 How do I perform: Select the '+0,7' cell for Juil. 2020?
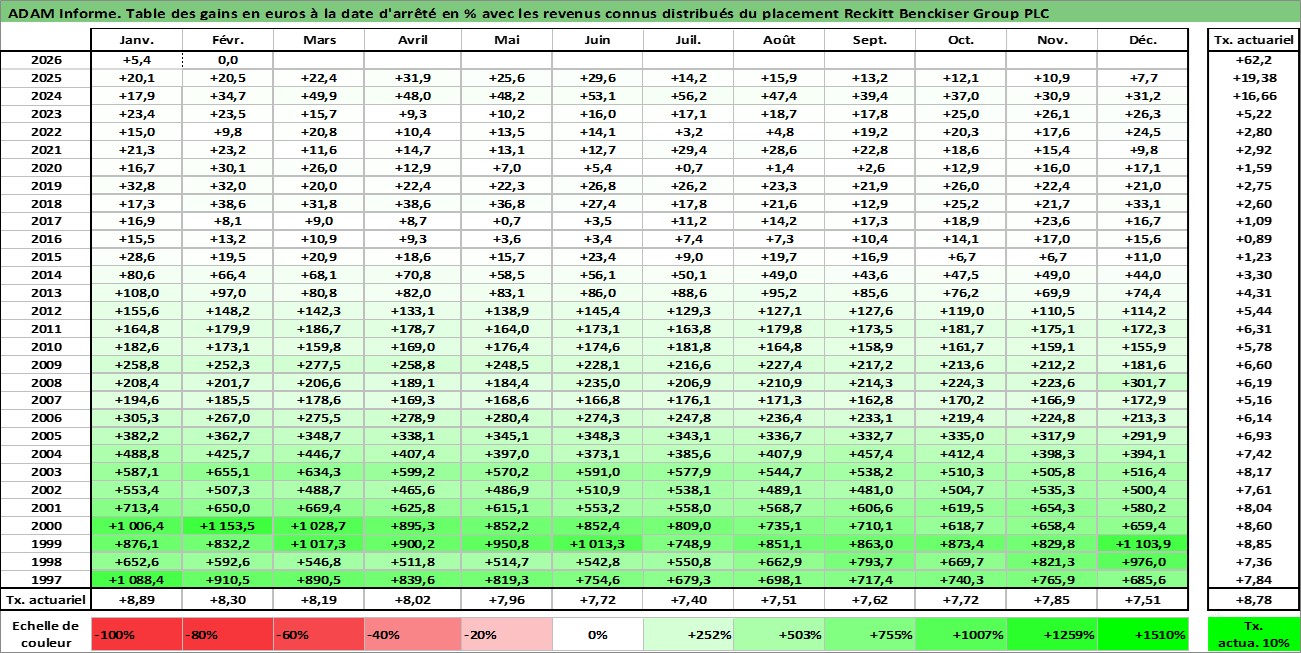[x=687, y=168]
